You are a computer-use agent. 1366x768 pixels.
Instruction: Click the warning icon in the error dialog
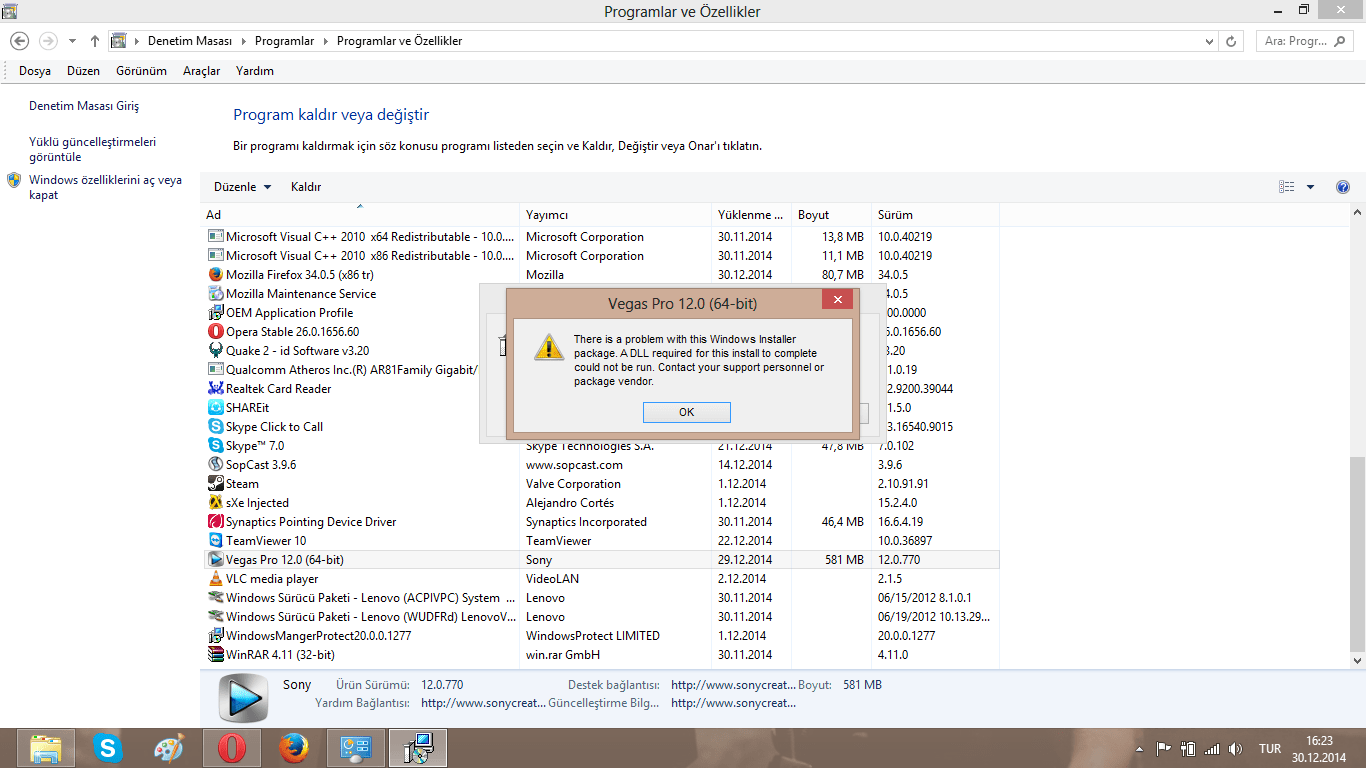(548, 347)
